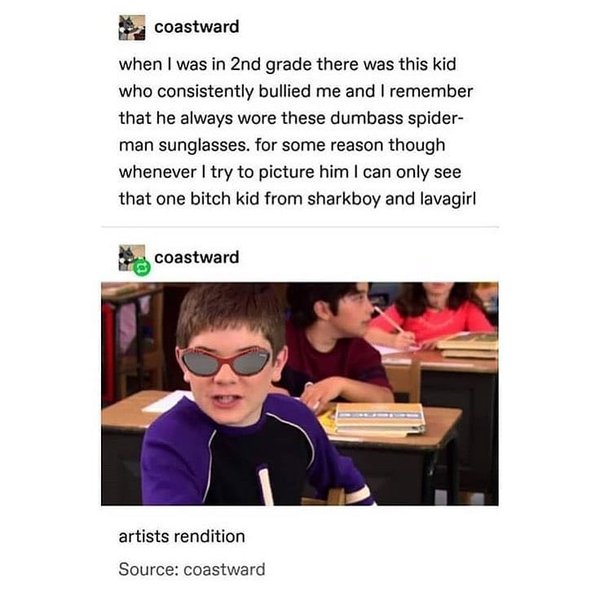Viewport: 600px width, 600px height.
Task: Click the words "sharkboy and lavagirl"
Action: click(391, 199)
